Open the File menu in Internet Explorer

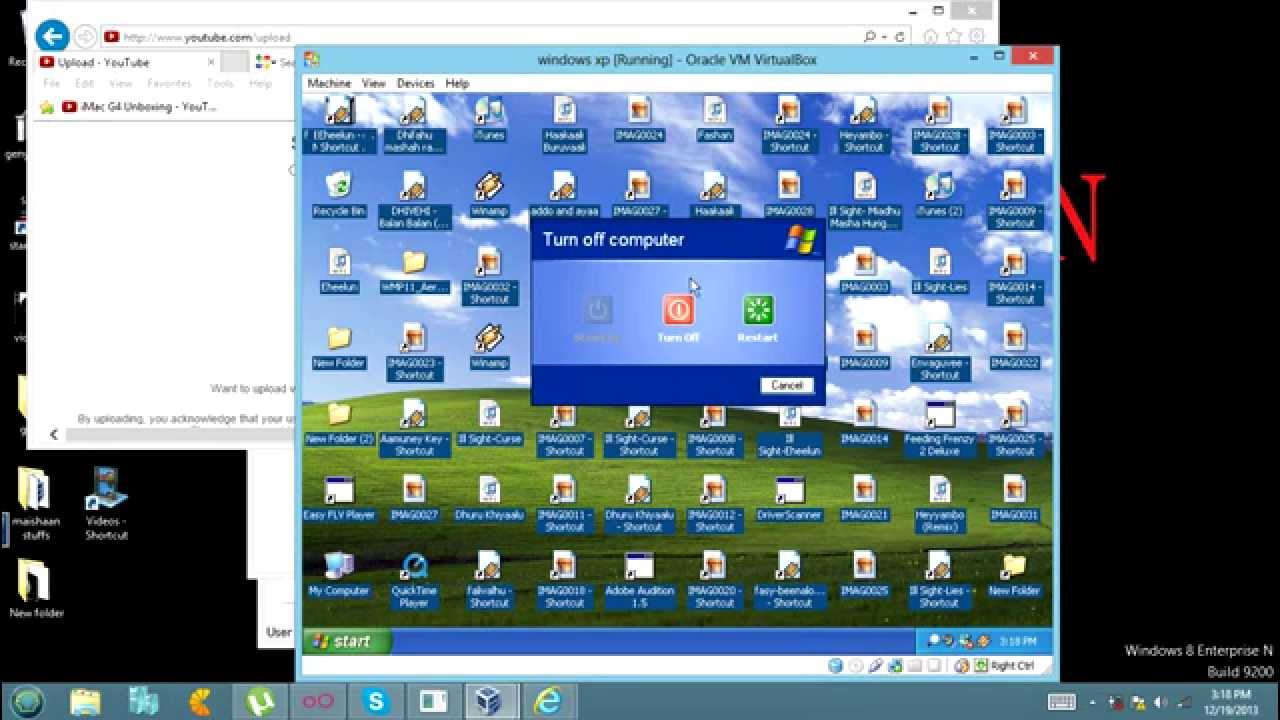[51, 83]
